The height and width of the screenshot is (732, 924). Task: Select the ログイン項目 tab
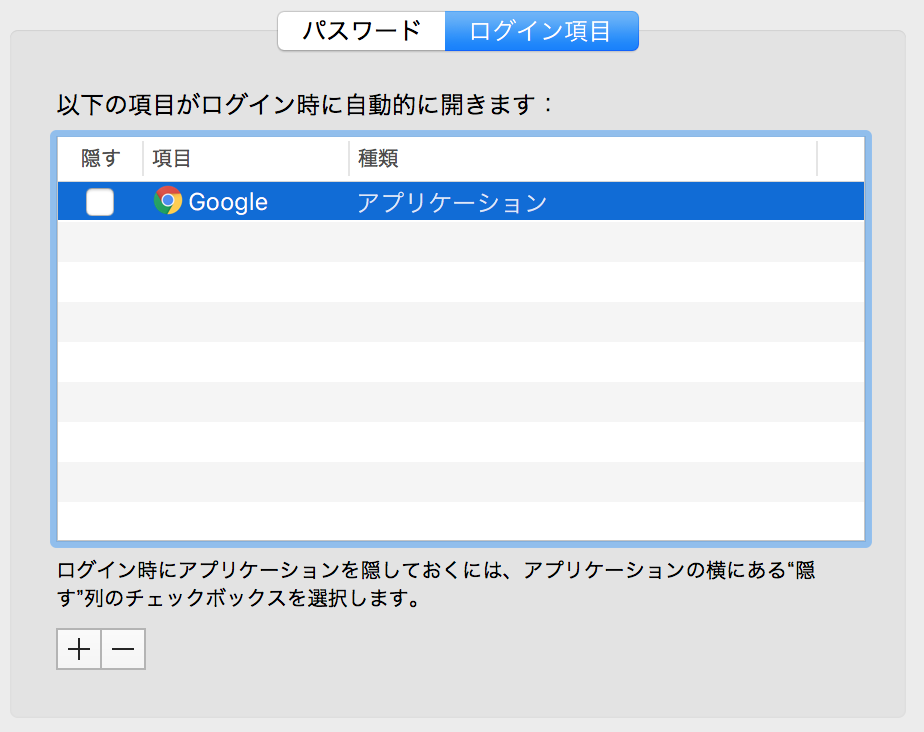coord(542,31)
